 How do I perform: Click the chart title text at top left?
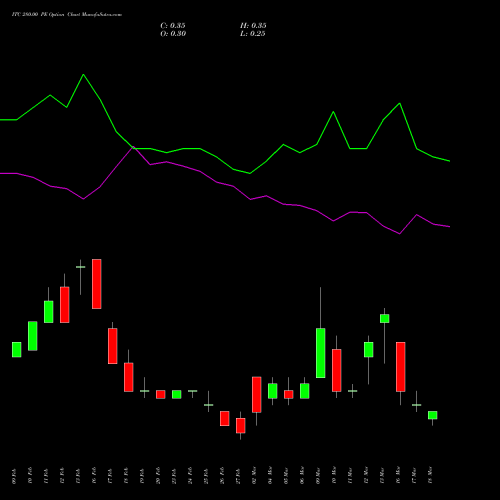click(67, 15)
